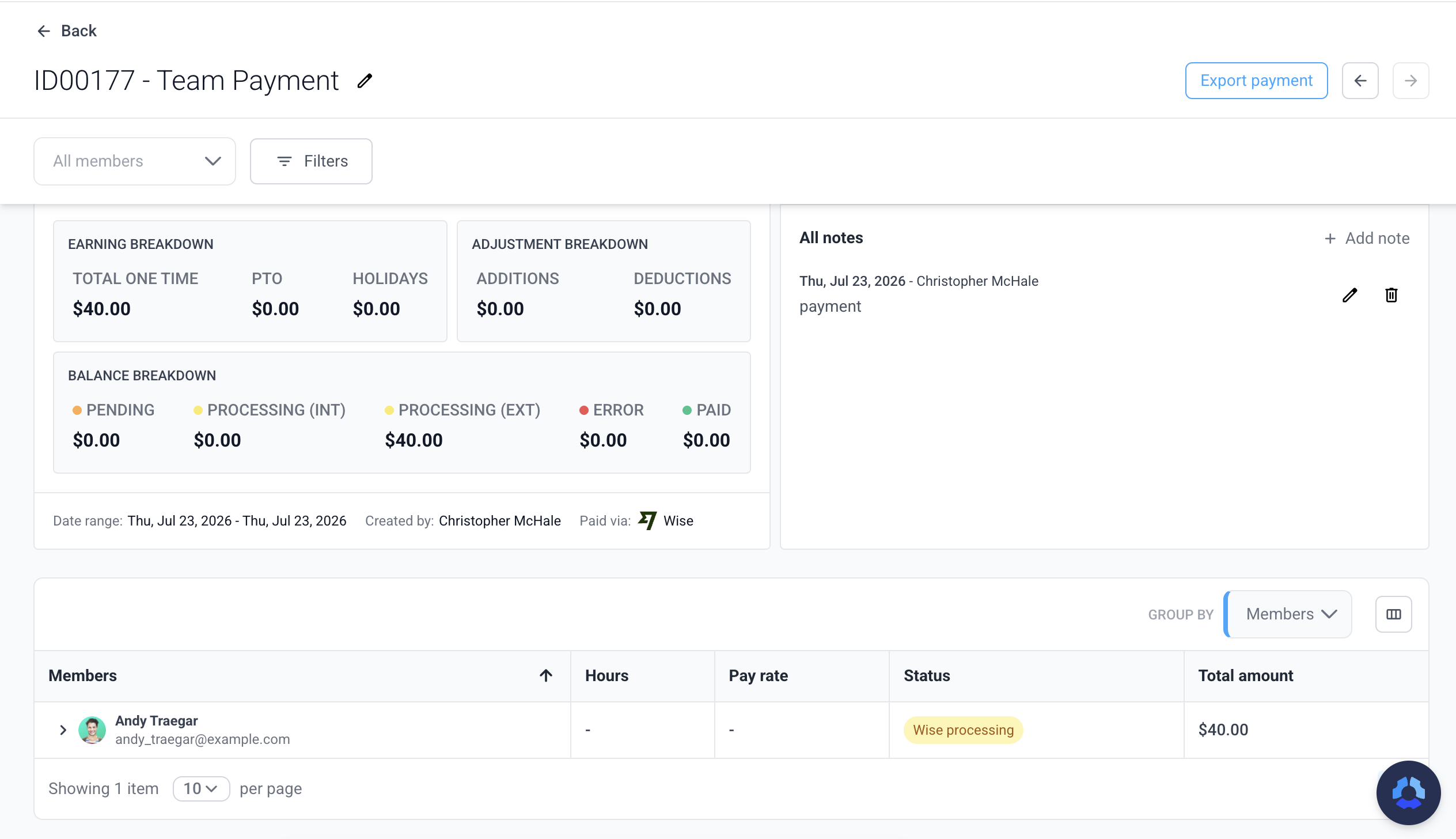Go back using the Back arrow link

tap(67, 31)
